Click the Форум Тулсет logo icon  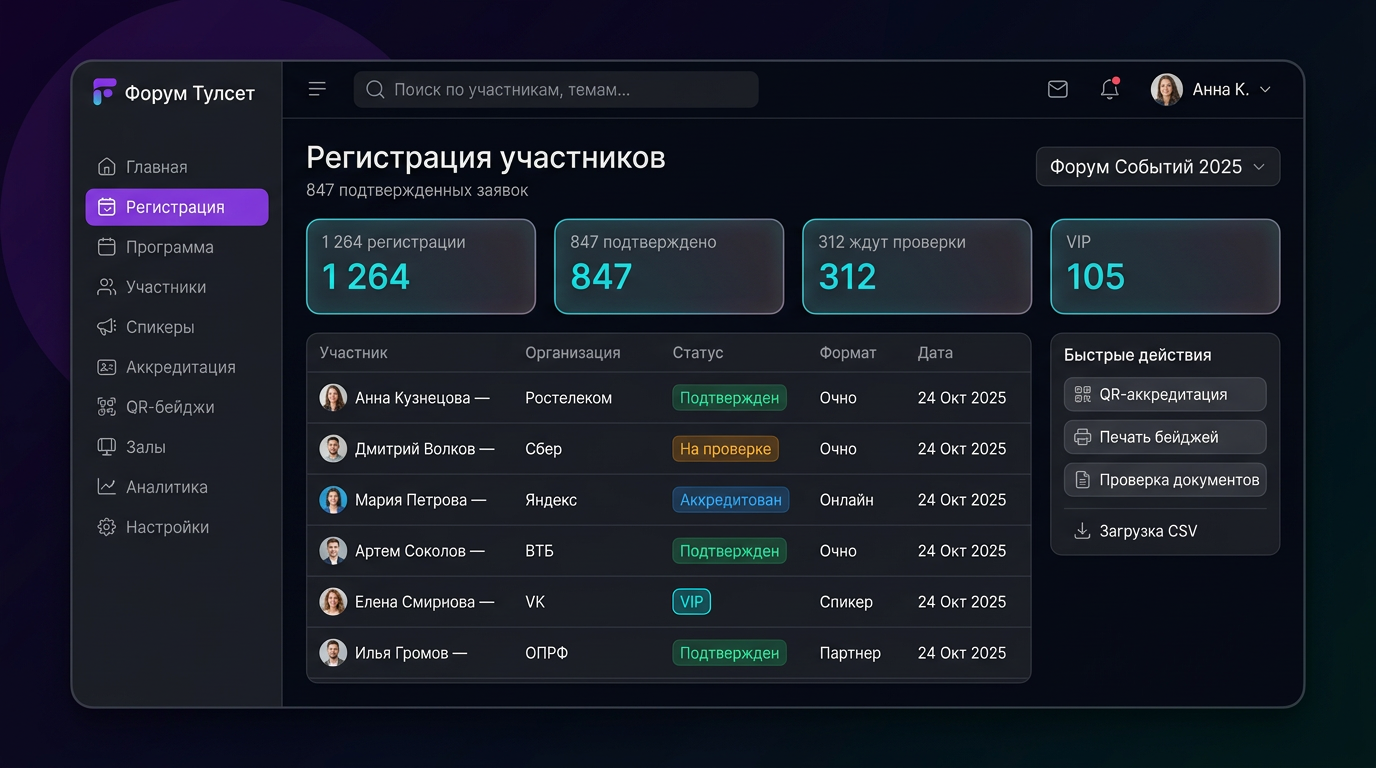click(104, 91)
